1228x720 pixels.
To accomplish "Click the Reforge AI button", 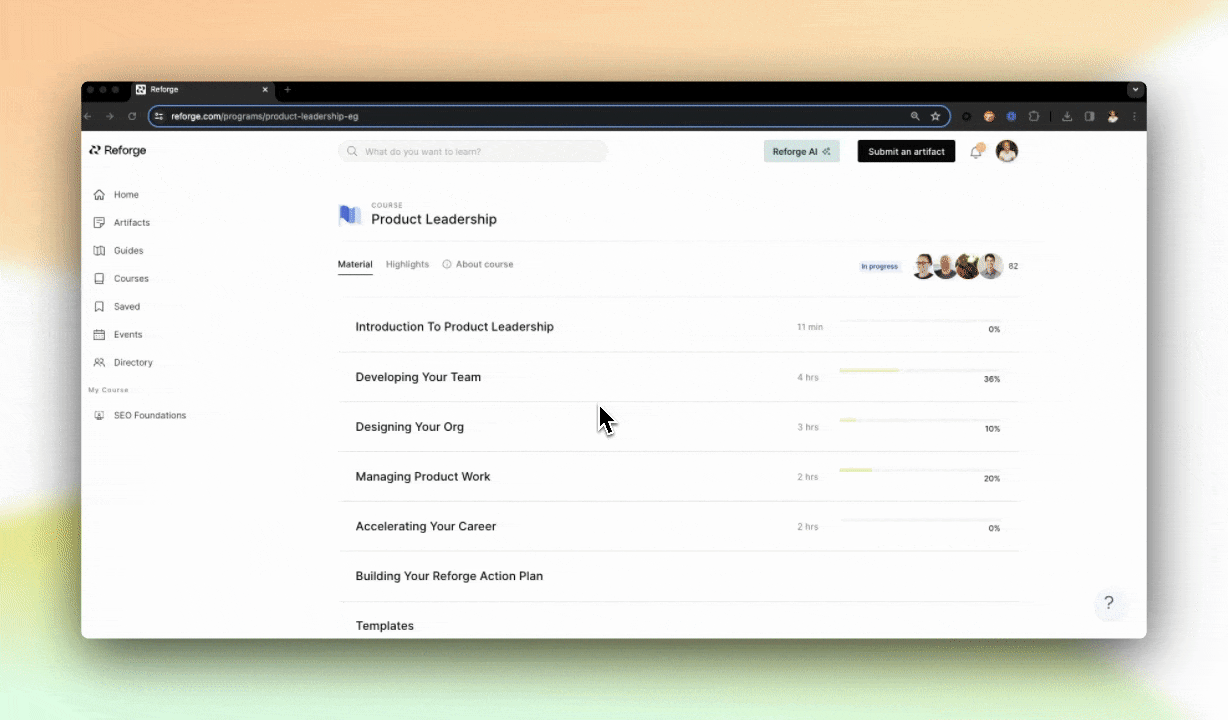I will point(802,151).
